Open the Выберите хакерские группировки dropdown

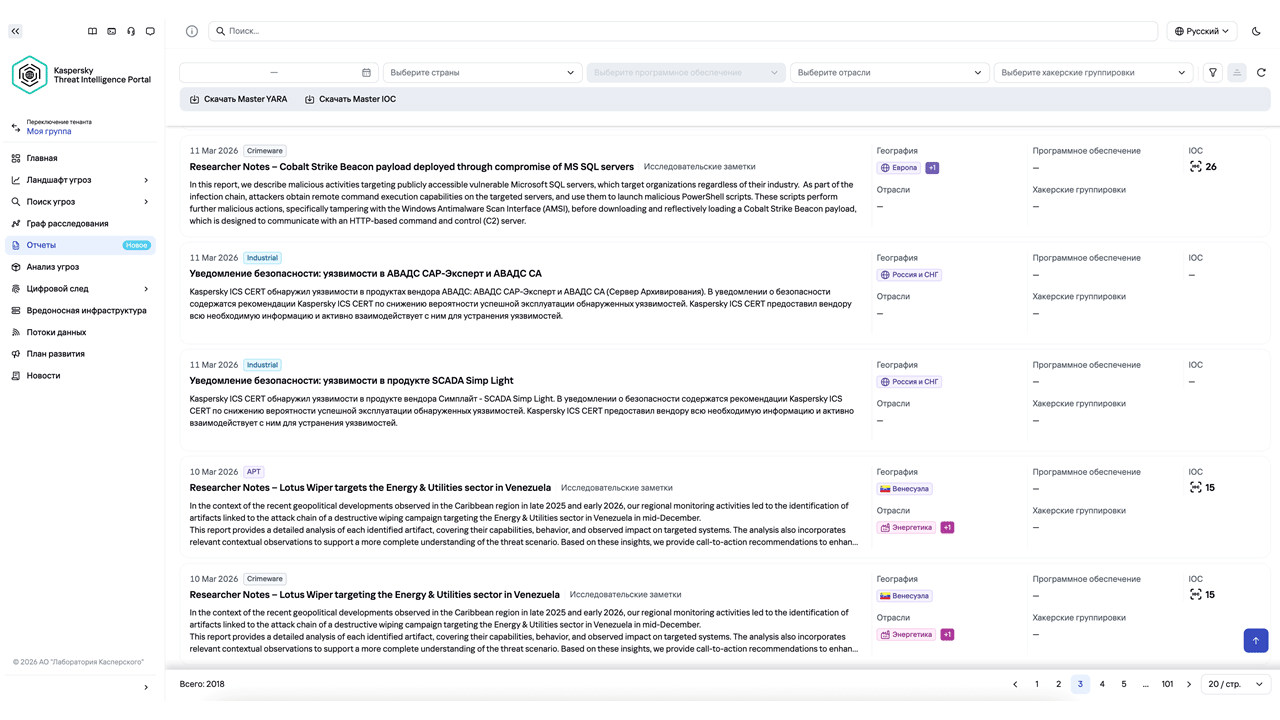1094,72
